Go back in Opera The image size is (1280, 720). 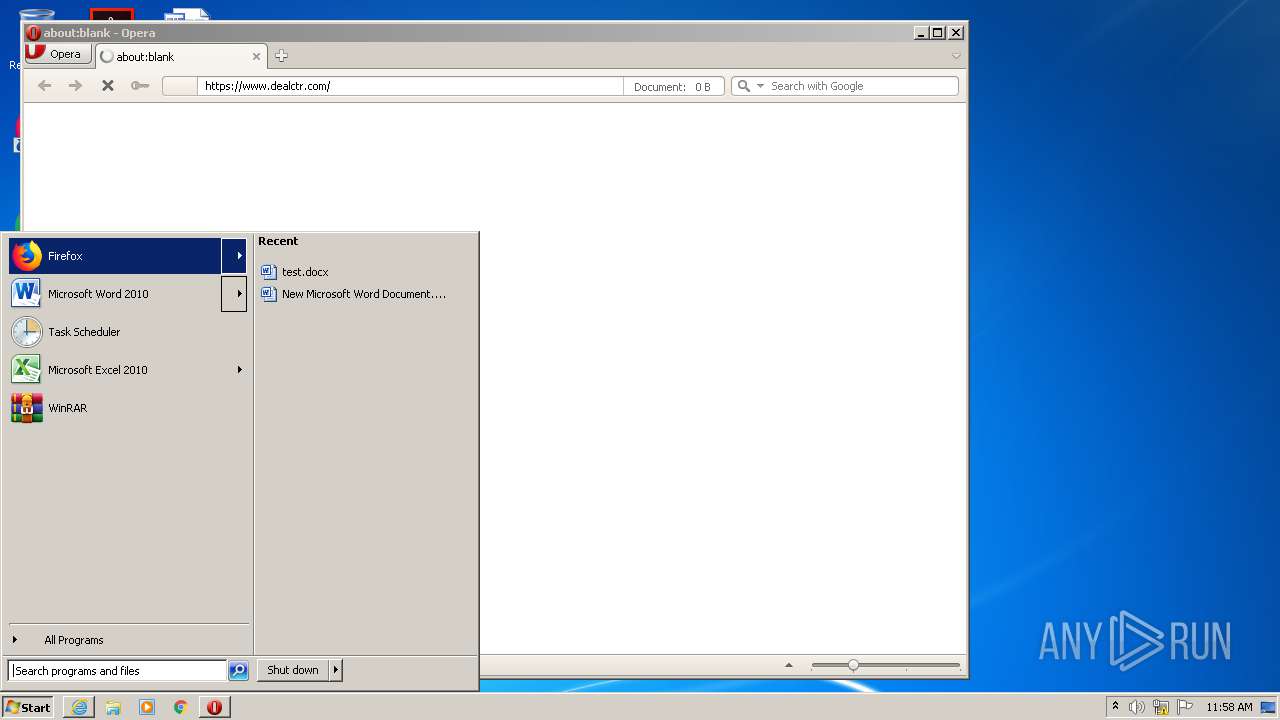point(44,86)
